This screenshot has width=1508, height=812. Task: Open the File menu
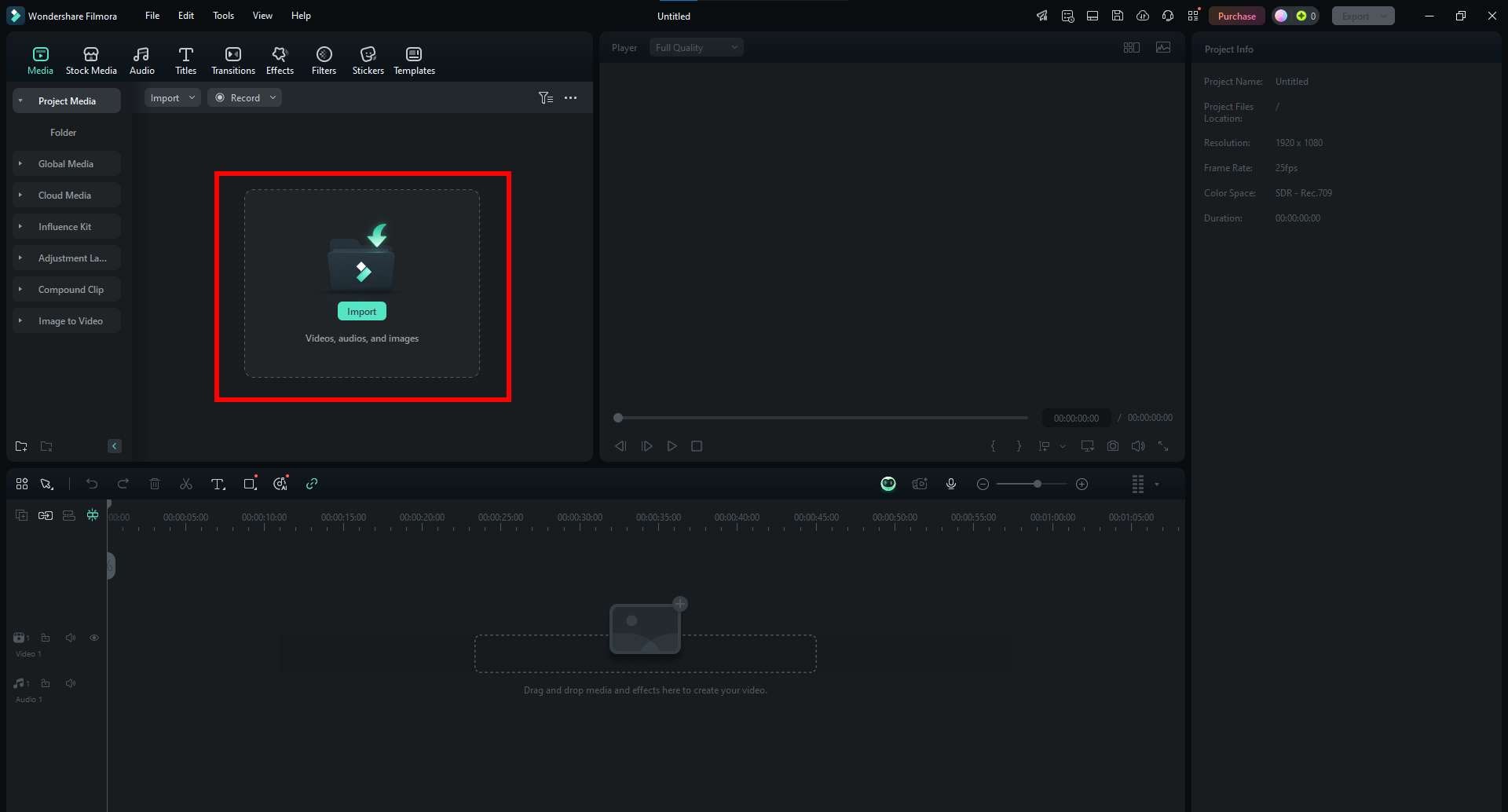[152, 16]
